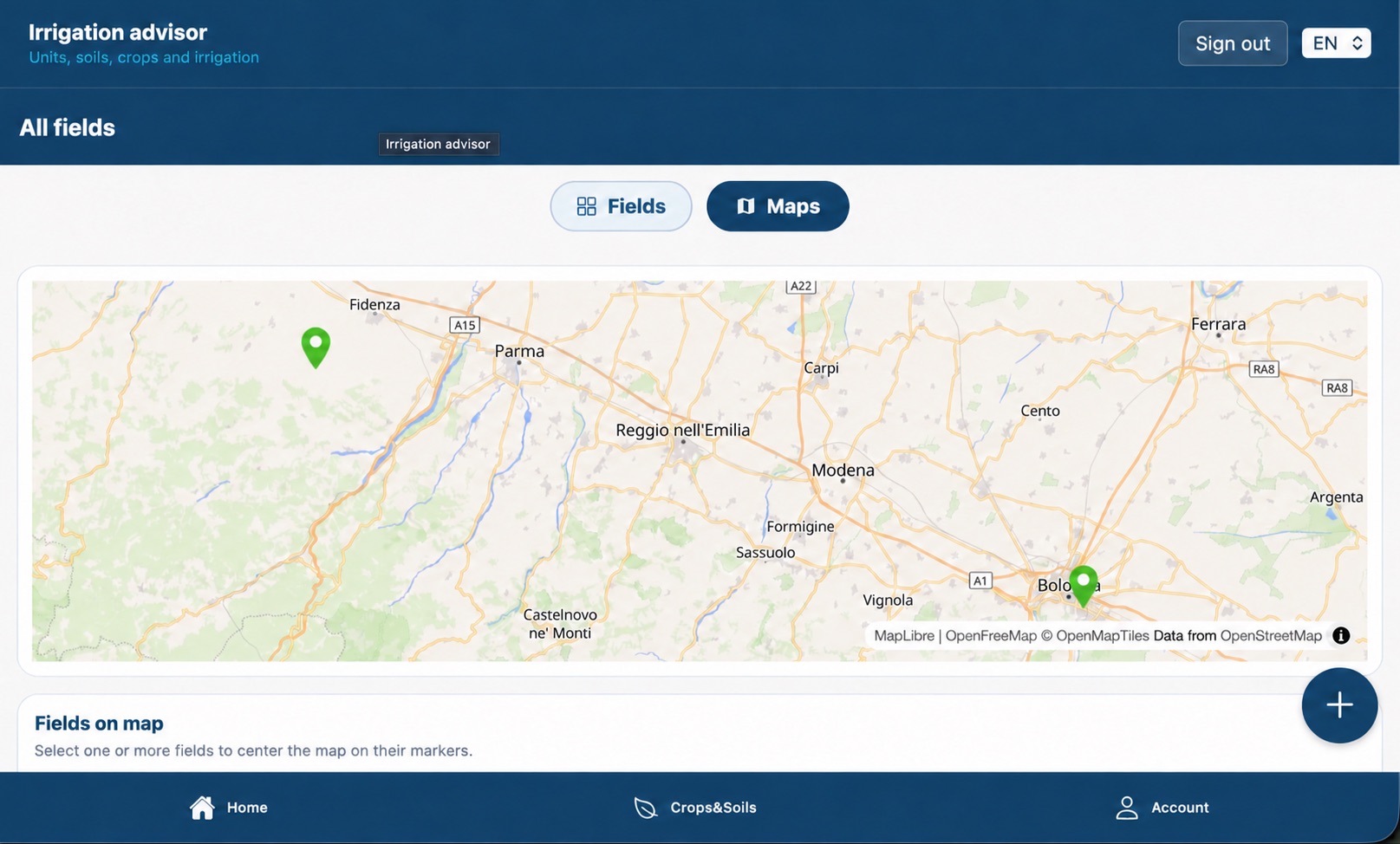The height and width of the screenshot is (844, 1400).
Task: Open the OpenStreetMap attribution link
Action: [x=1271, y=635]
